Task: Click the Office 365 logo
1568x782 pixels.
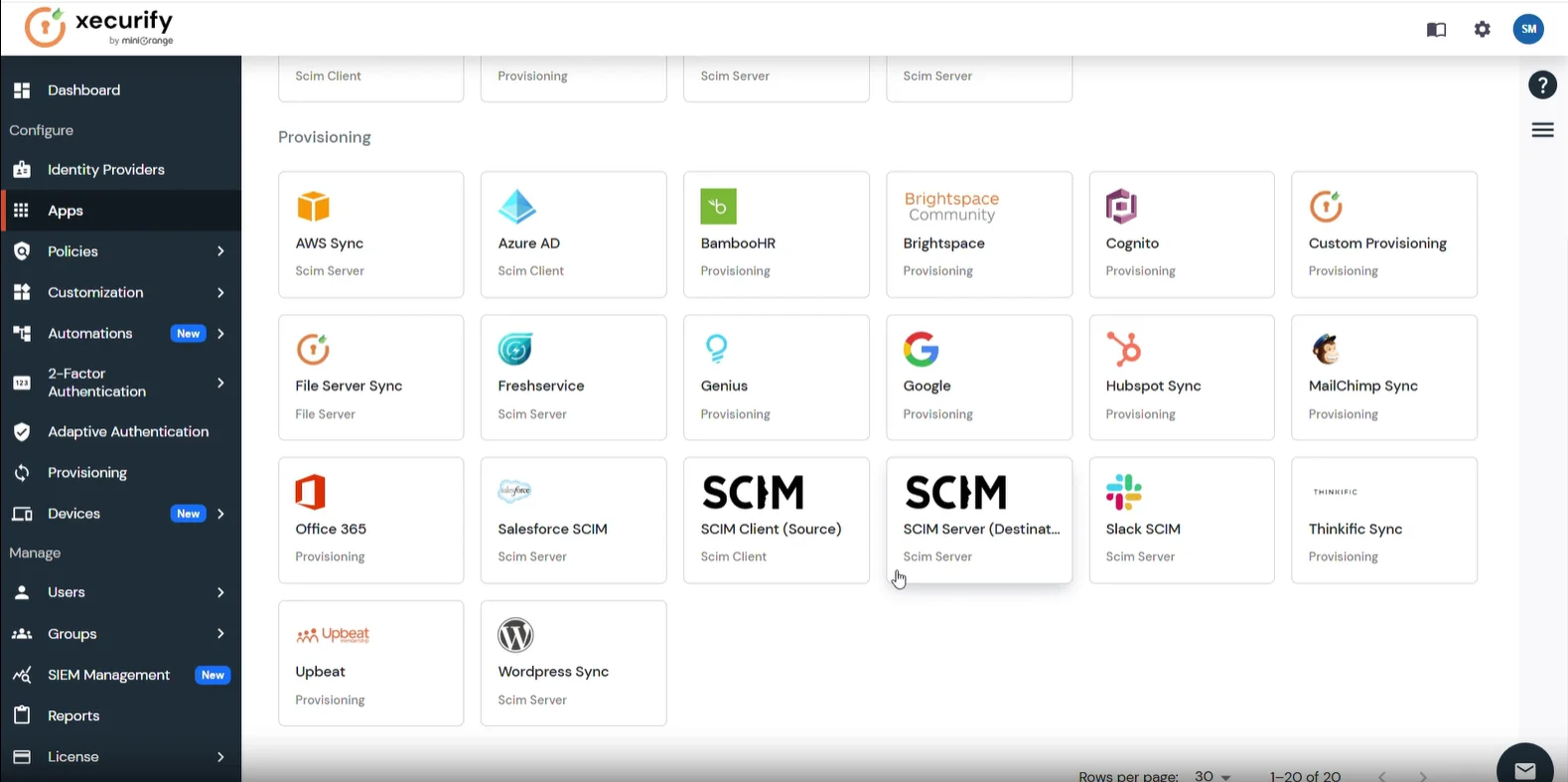Action: coord(311,492)
